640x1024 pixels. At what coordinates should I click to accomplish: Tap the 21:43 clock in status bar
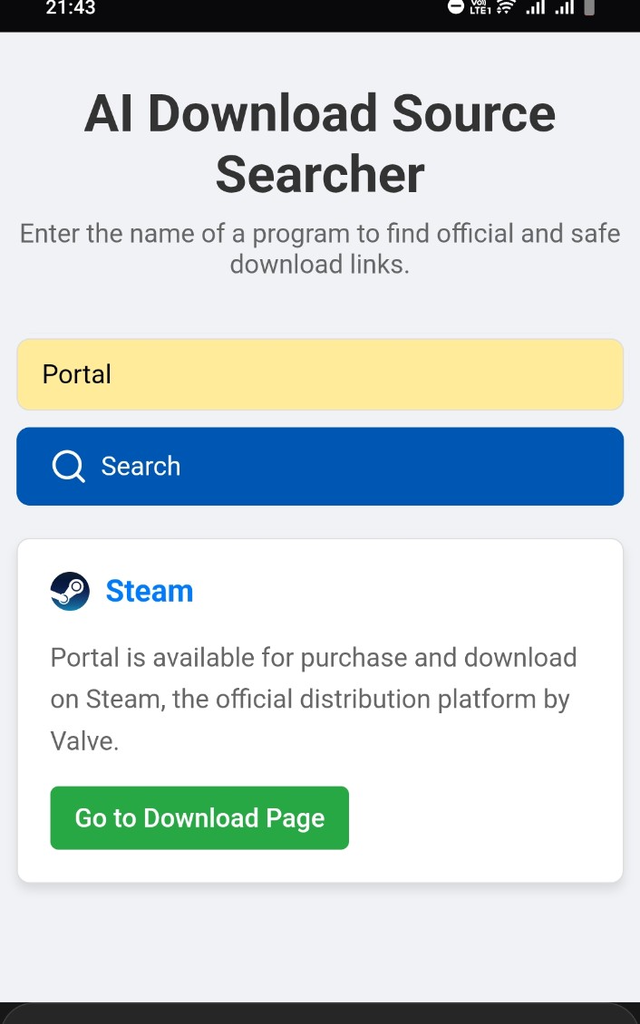click(x=71, y=8)
